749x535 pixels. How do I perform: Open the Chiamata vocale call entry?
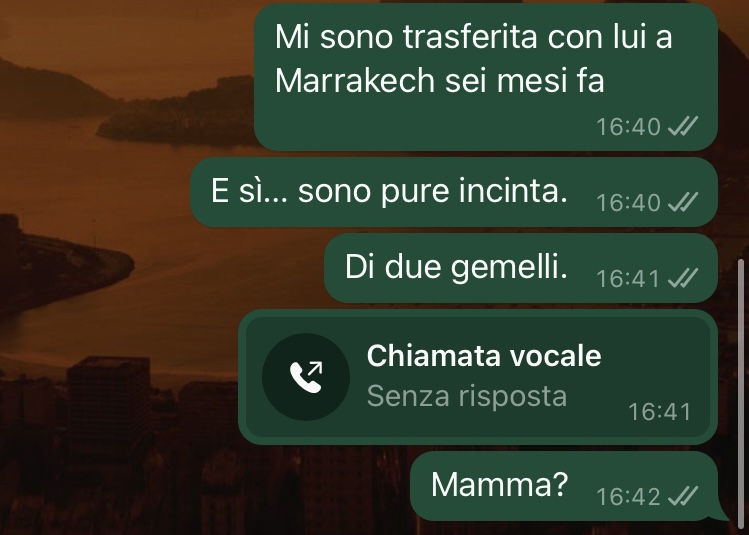pos(478,377)
